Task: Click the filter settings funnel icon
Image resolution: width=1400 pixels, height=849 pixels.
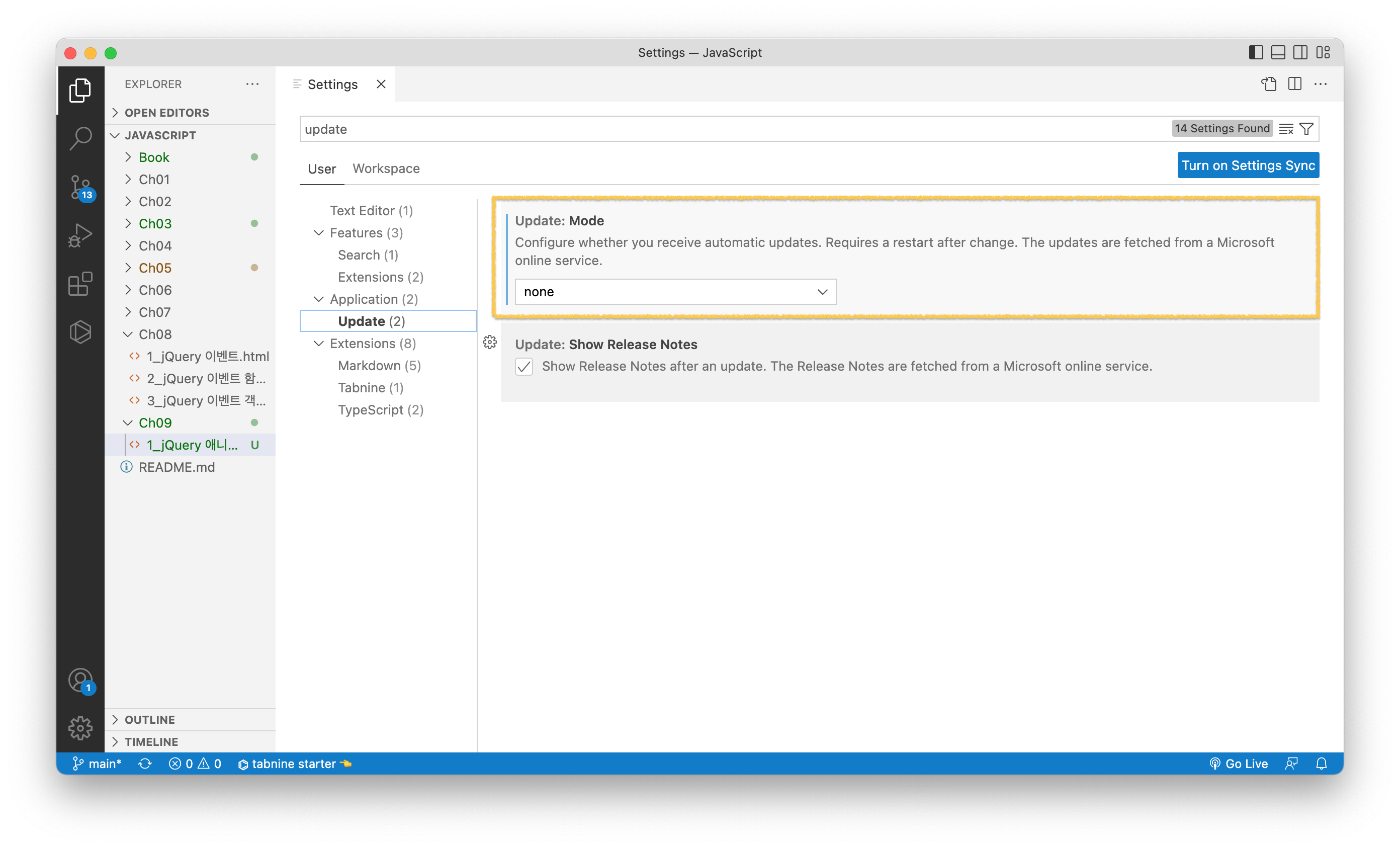Action: pyautogui.click(x=1306, y=129)
